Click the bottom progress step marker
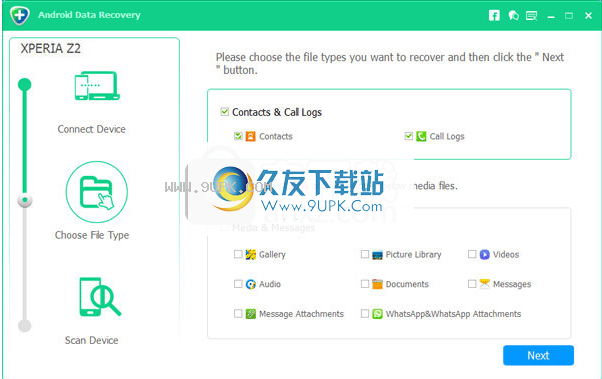Screen dimensions: 602x379 tap(25, 326)
